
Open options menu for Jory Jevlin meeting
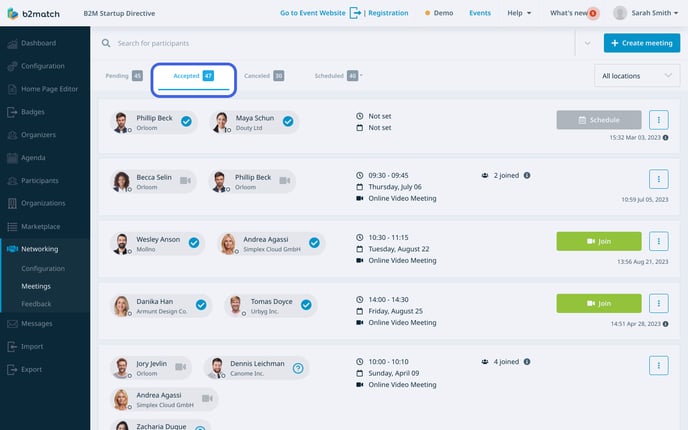click(x=658, y=366)
